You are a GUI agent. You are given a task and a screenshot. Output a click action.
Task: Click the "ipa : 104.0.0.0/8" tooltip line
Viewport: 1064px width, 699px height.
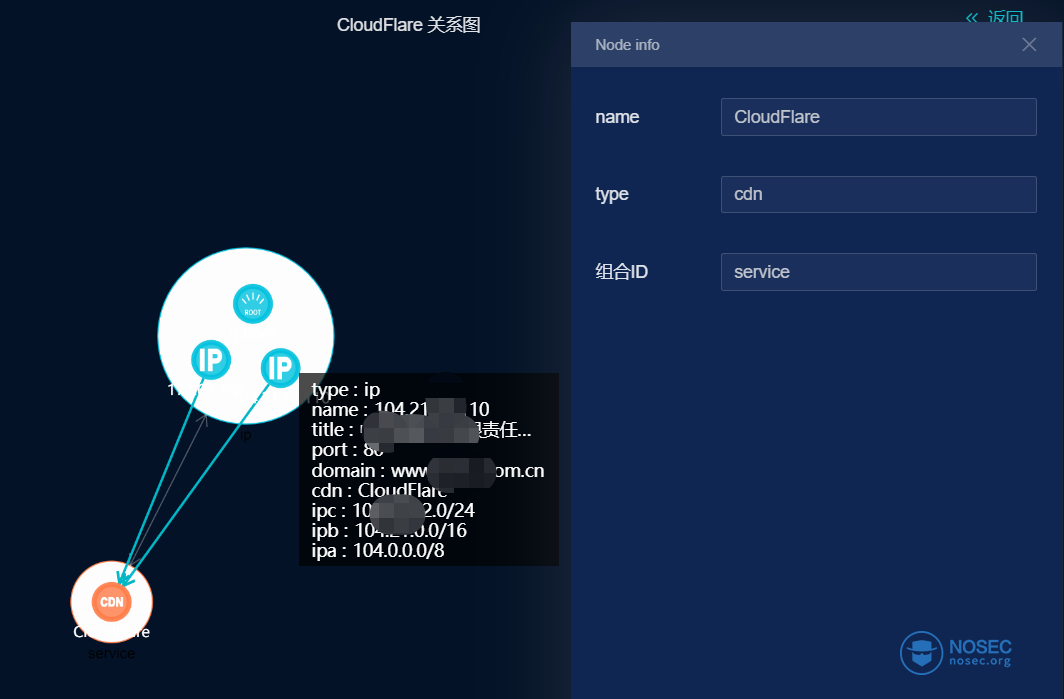click(x=378, y=550)
